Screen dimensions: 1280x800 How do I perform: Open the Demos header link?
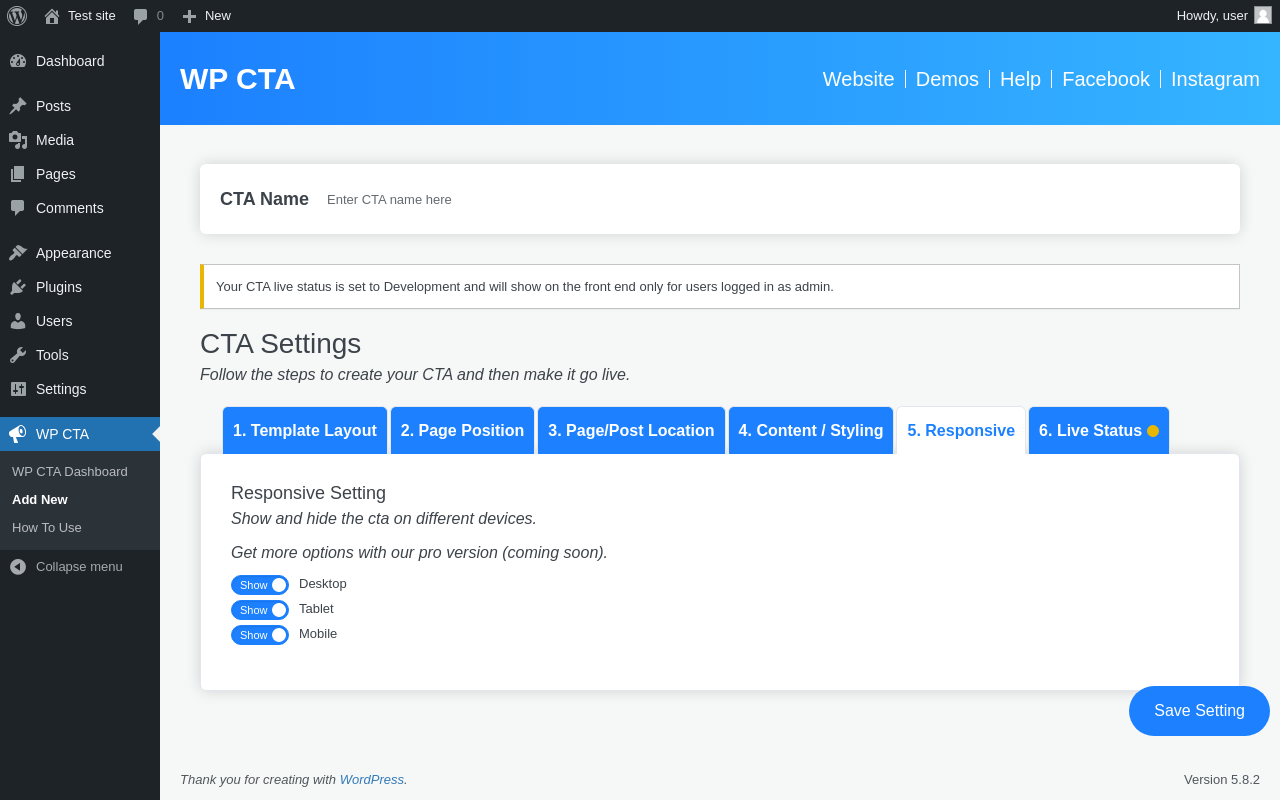[947, 79]
